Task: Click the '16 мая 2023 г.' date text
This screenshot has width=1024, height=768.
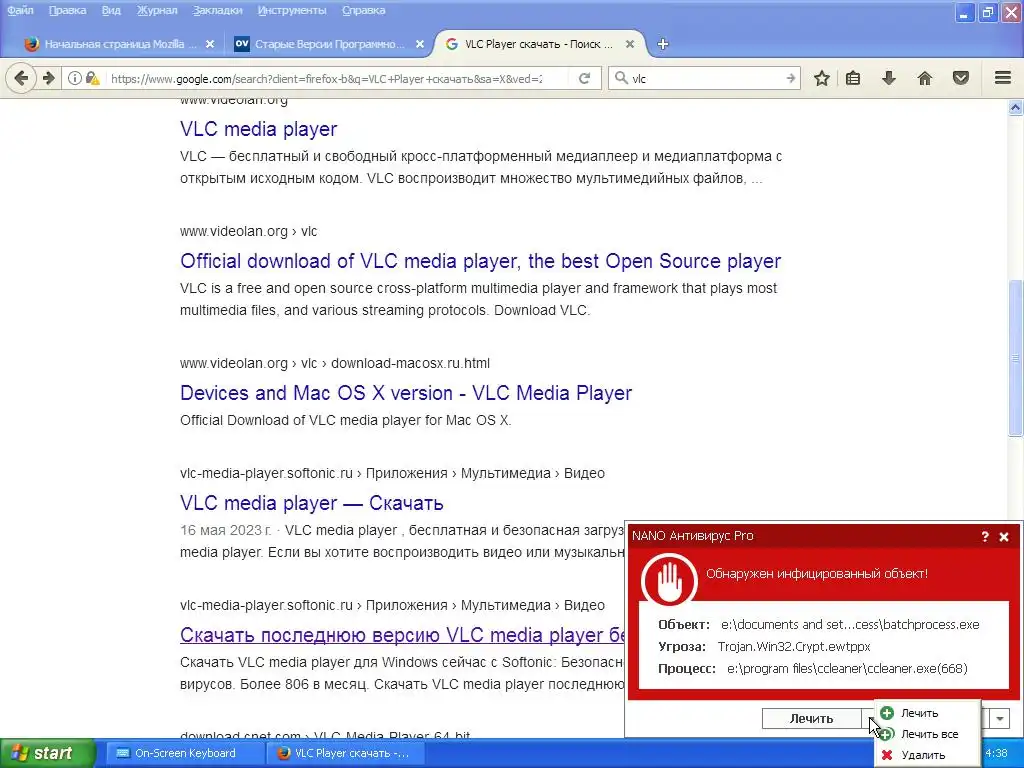Action: (225, 530)
